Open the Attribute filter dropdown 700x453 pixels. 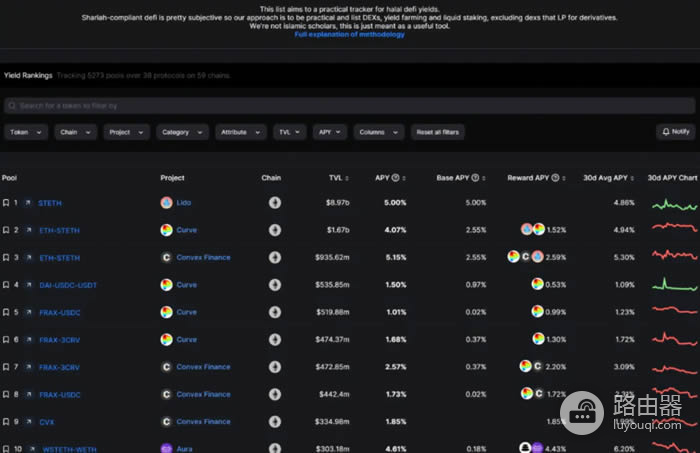click(241, 132)
